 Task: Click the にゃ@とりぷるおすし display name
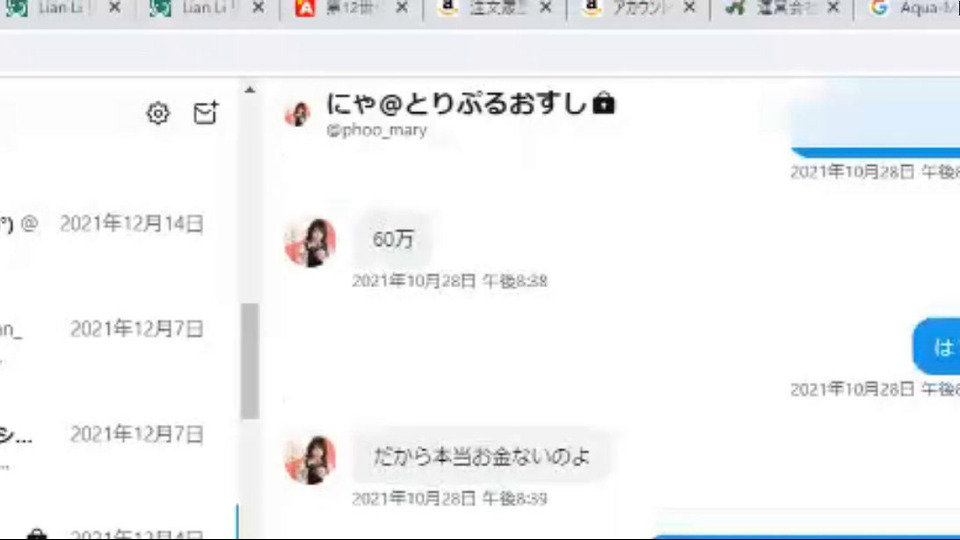[457, 103]
